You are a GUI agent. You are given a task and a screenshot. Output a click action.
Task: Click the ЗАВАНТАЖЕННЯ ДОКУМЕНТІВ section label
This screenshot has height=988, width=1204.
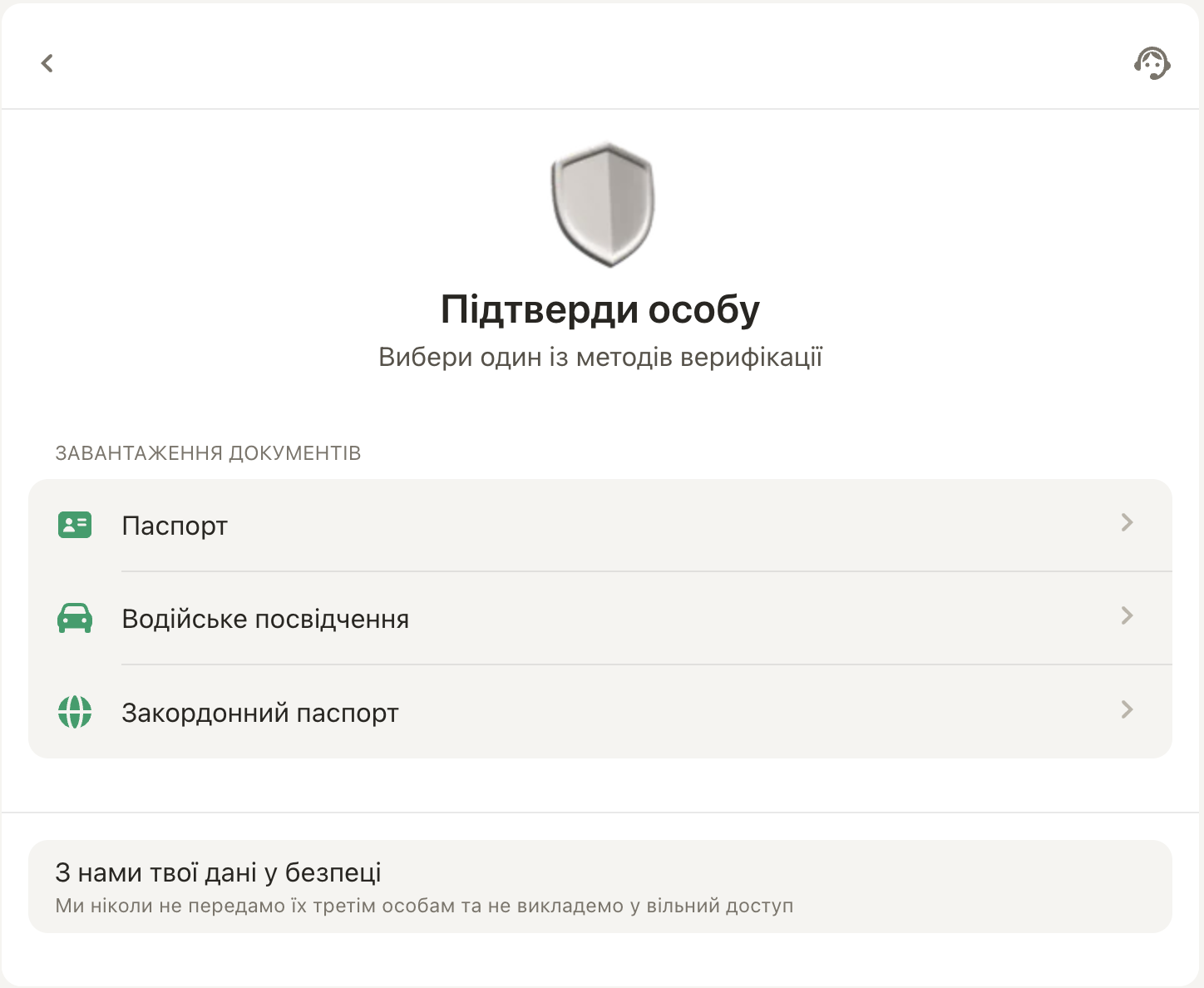(208, 453)
